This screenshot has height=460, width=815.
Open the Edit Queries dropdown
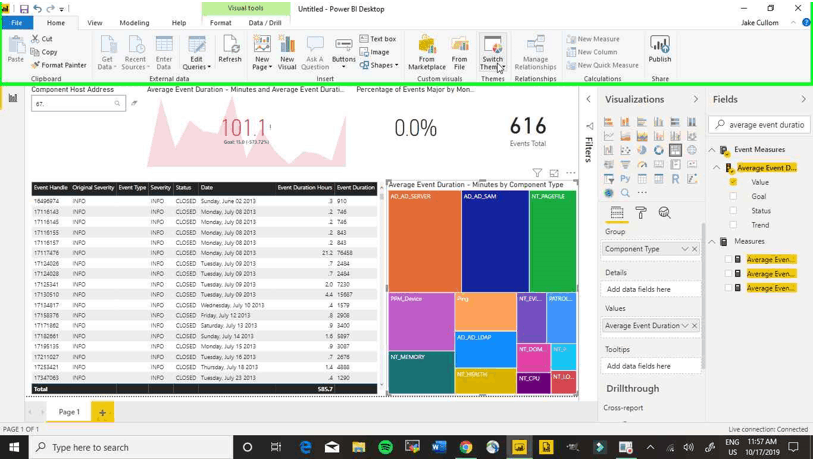coord(196,52)
